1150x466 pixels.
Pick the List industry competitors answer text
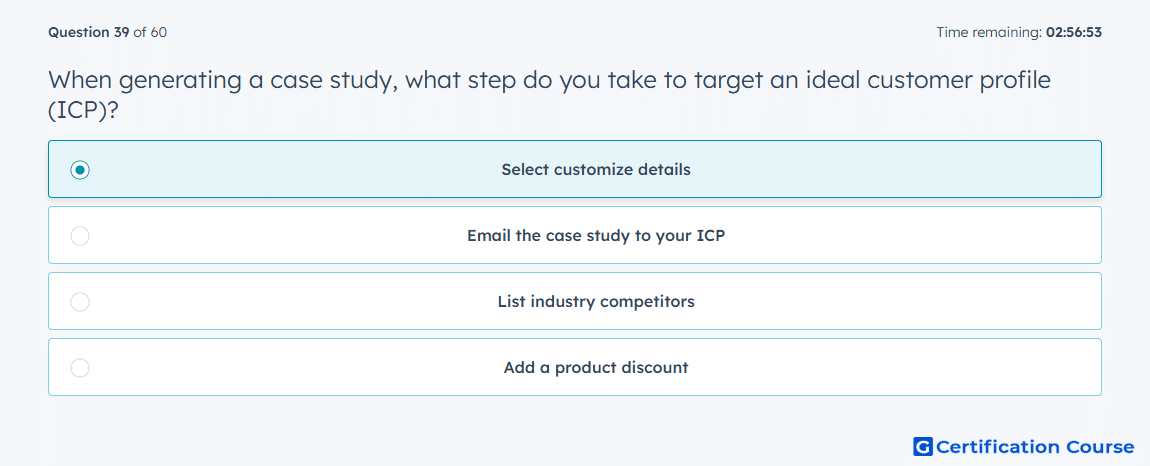pyautogui.click(x=596, y=302)
